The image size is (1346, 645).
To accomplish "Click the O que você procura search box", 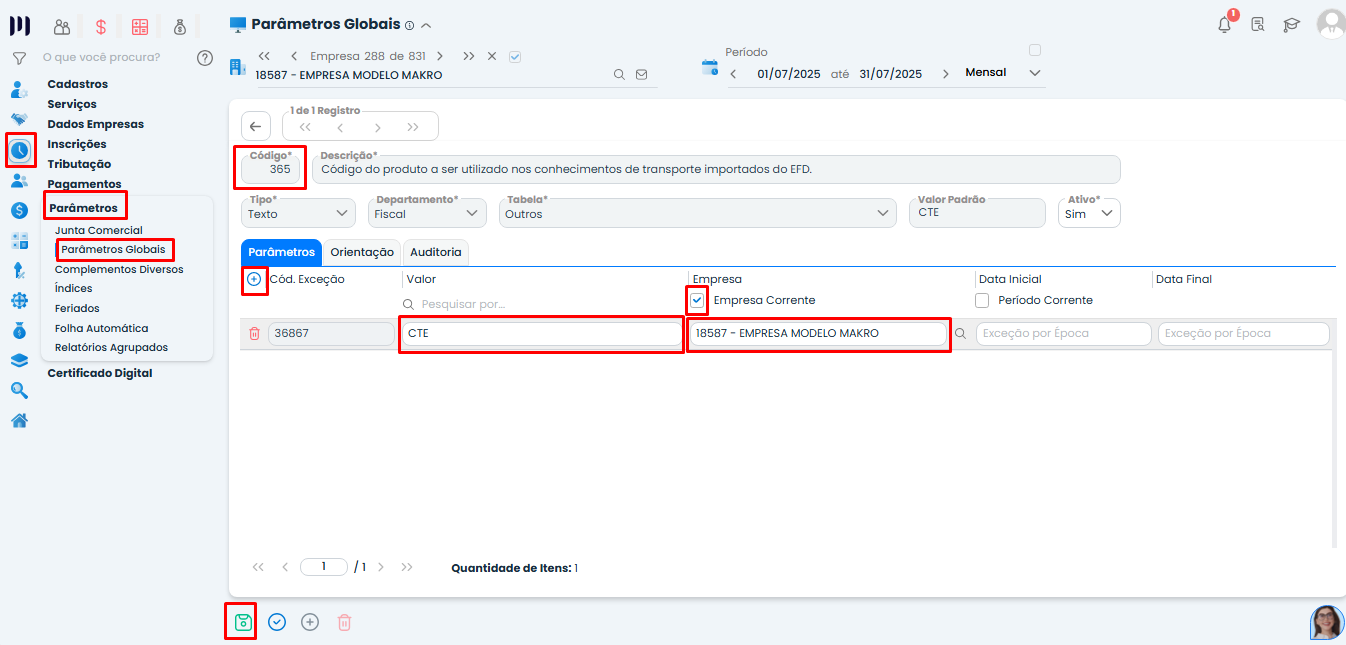I will (101, 58).
